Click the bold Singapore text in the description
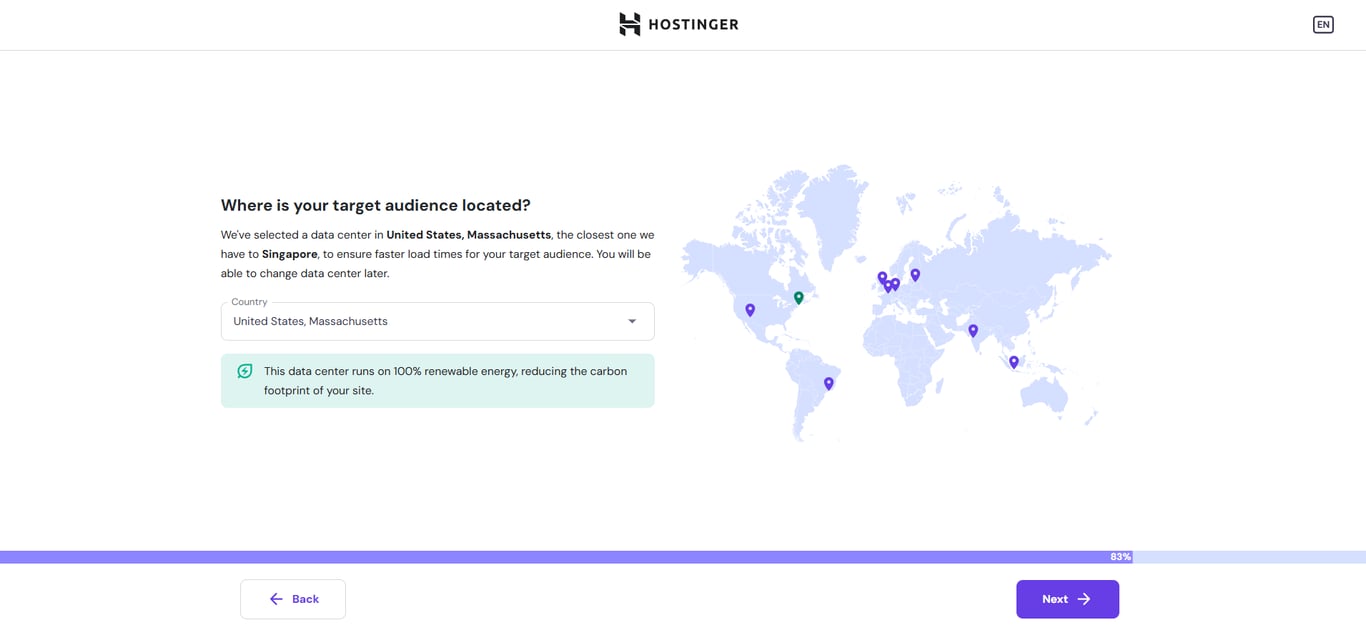Viewport: 1366px width, 630px height. (x=289, y=253)
